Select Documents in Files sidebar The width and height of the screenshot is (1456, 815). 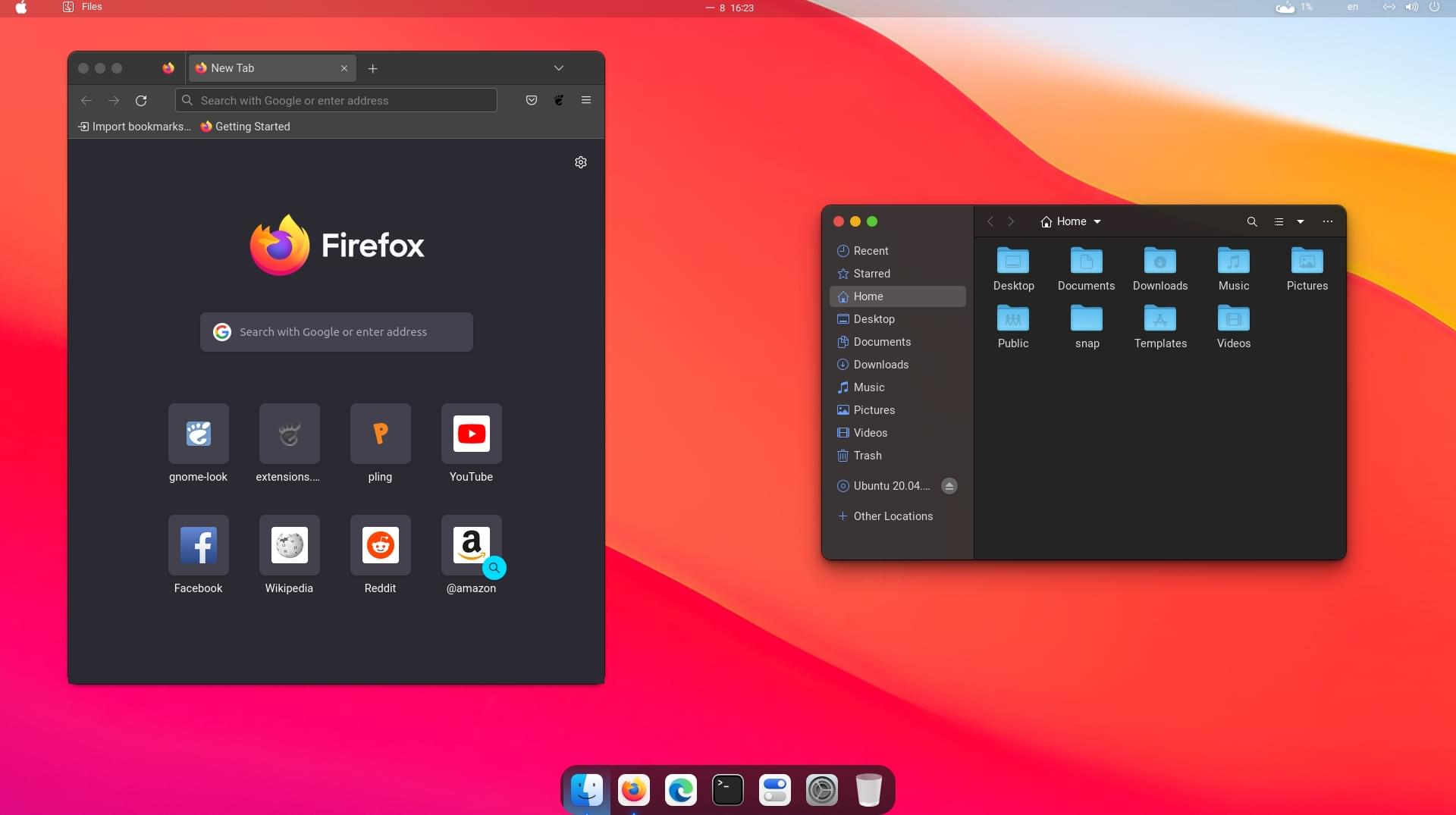pyautogui.click(x=898, y=342)
